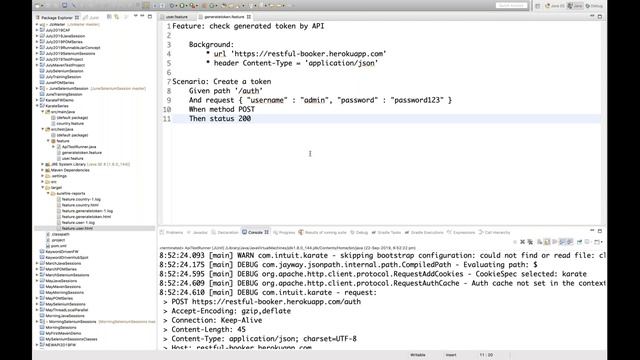
Task: Expand the July2019POMSeries project
Action: (x=37, y=42)
